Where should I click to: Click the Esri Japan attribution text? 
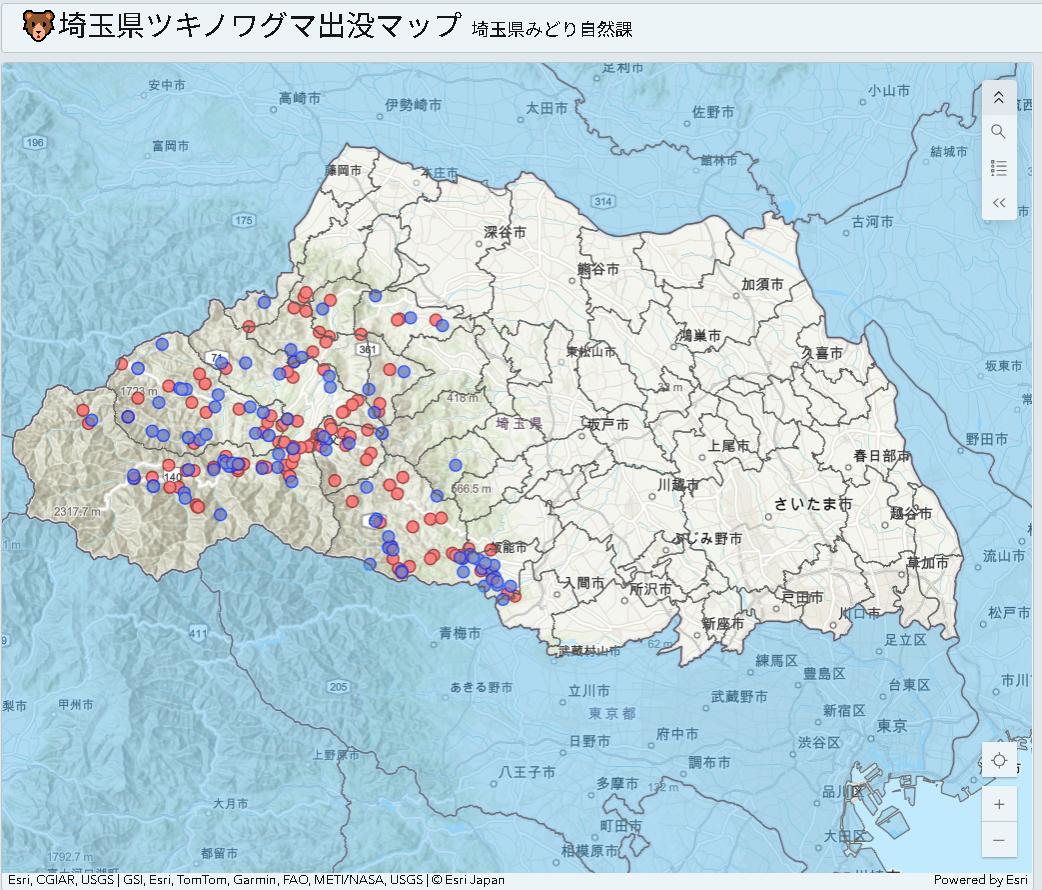tap(474, 880)
